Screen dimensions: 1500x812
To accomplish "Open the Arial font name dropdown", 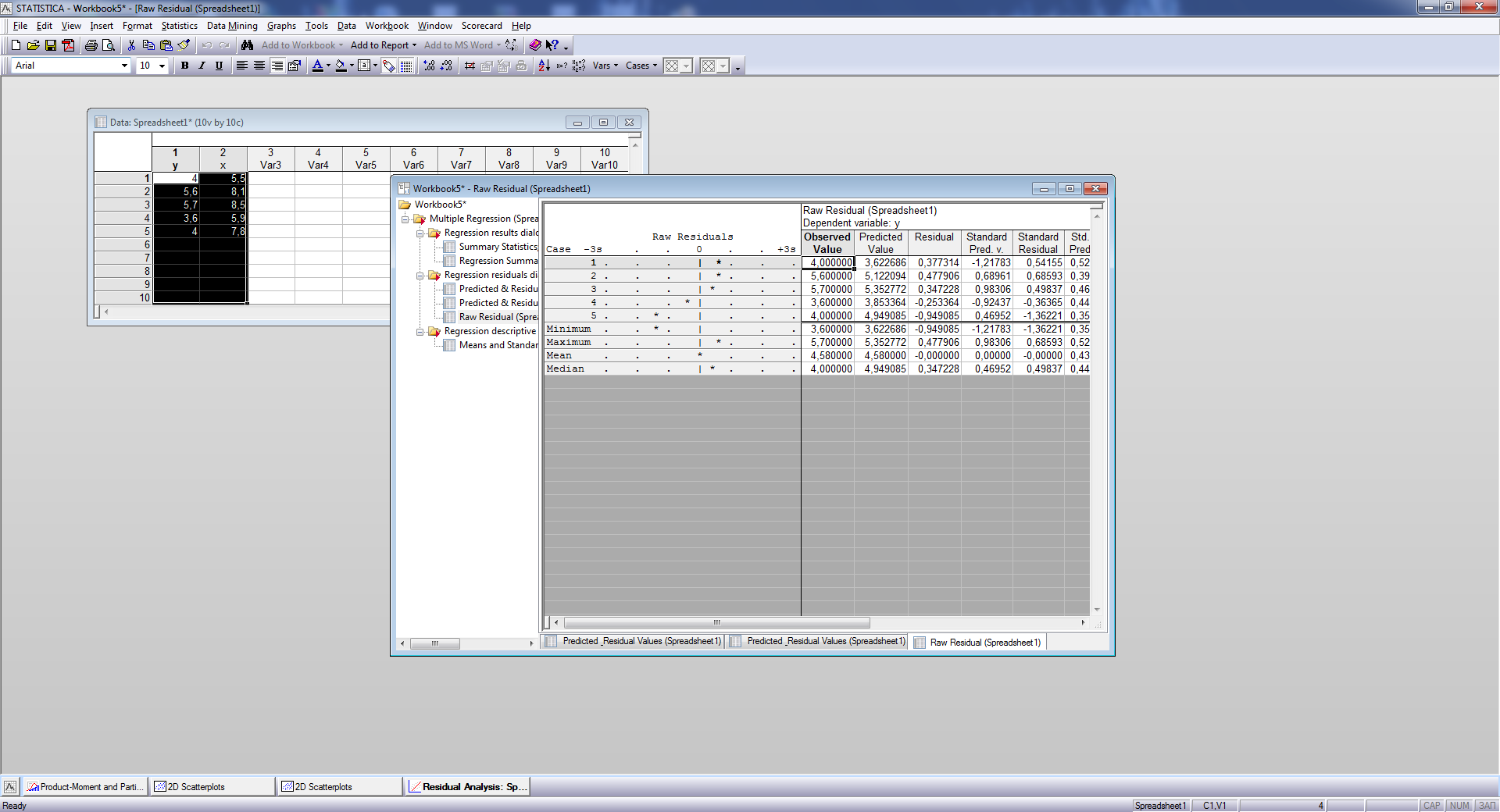I will pyautogui.click(x=124, y=66).
